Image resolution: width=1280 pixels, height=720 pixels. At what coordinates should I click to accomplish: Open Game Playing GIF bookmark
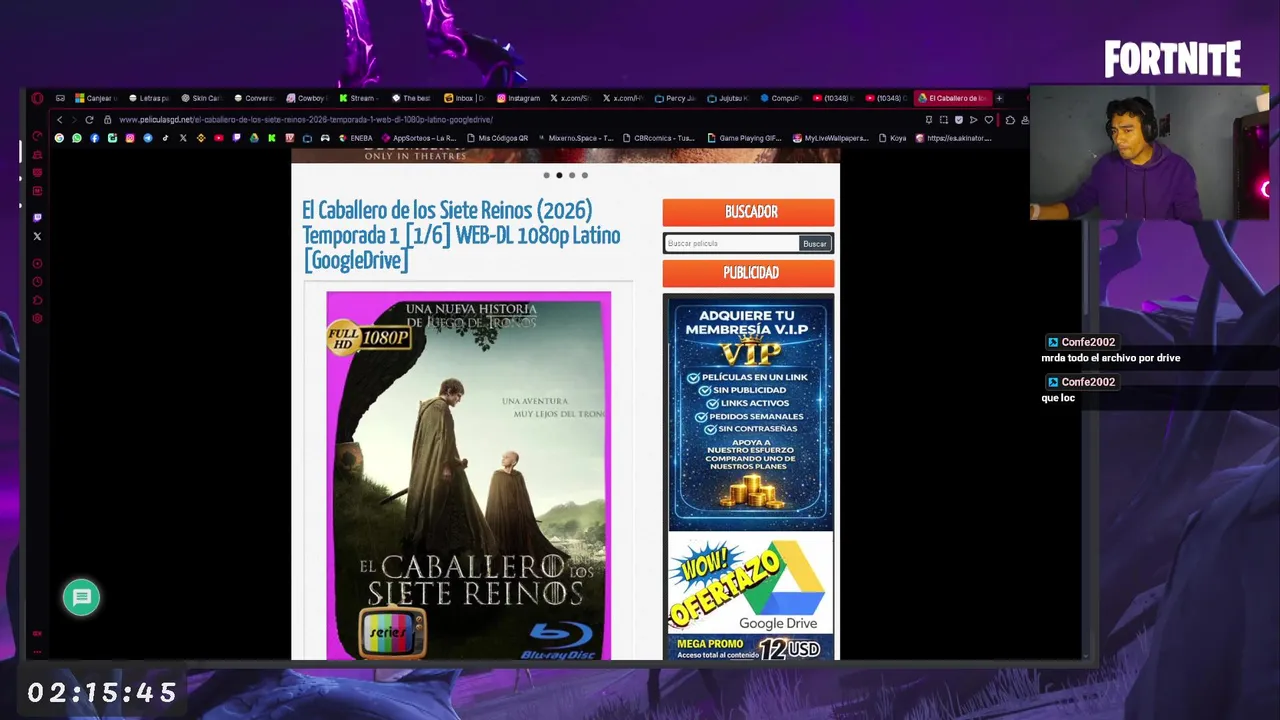click(744, 138)
